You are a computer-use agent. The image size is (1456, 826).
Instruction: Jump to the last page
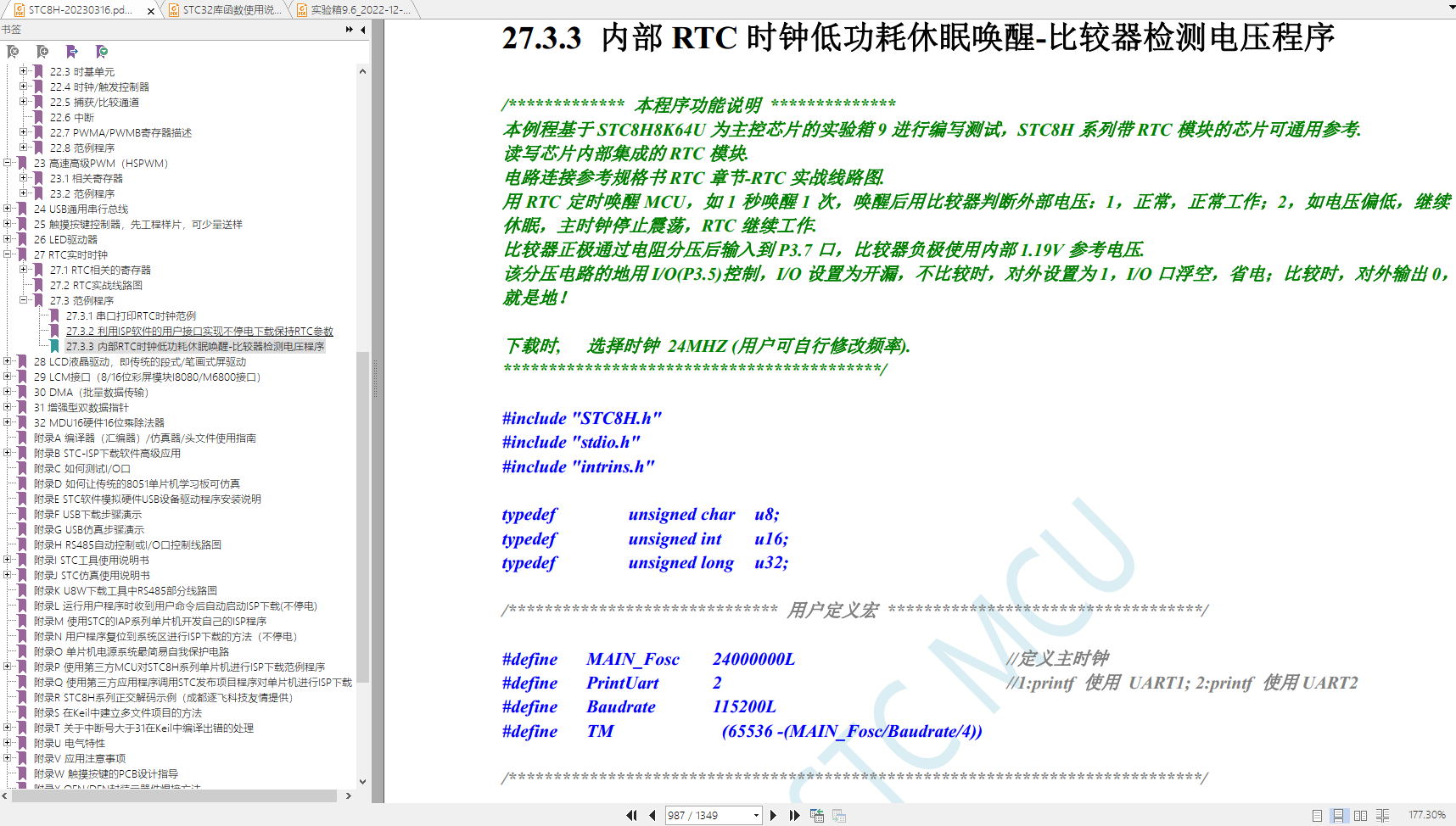(x=794, y=815)
